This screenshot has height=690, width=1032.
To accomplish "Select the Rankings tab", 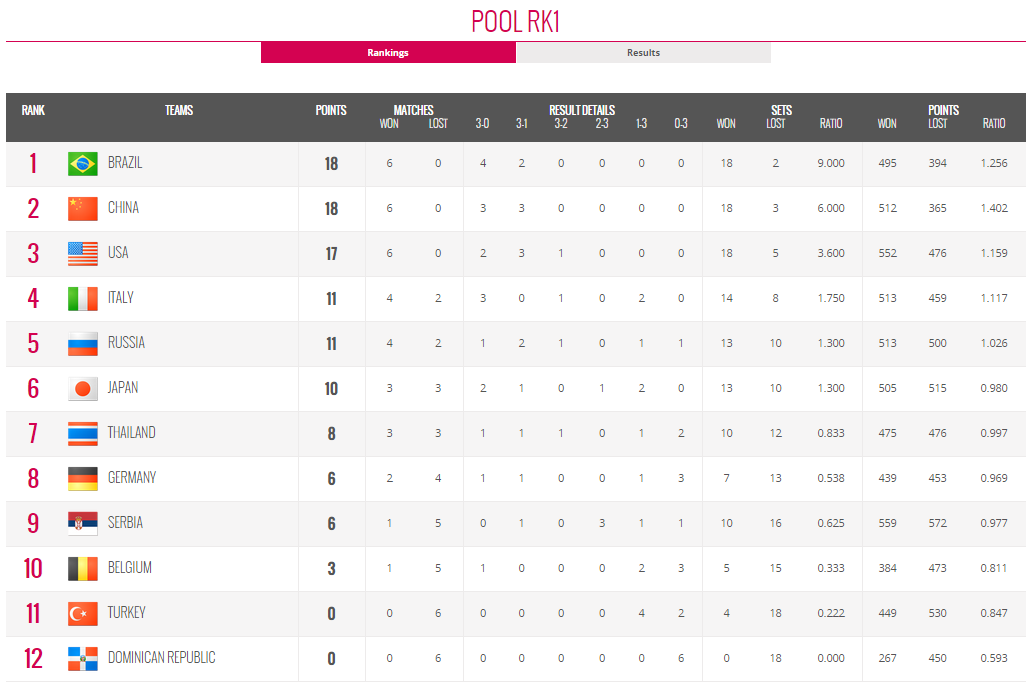I will pos(388,53).
